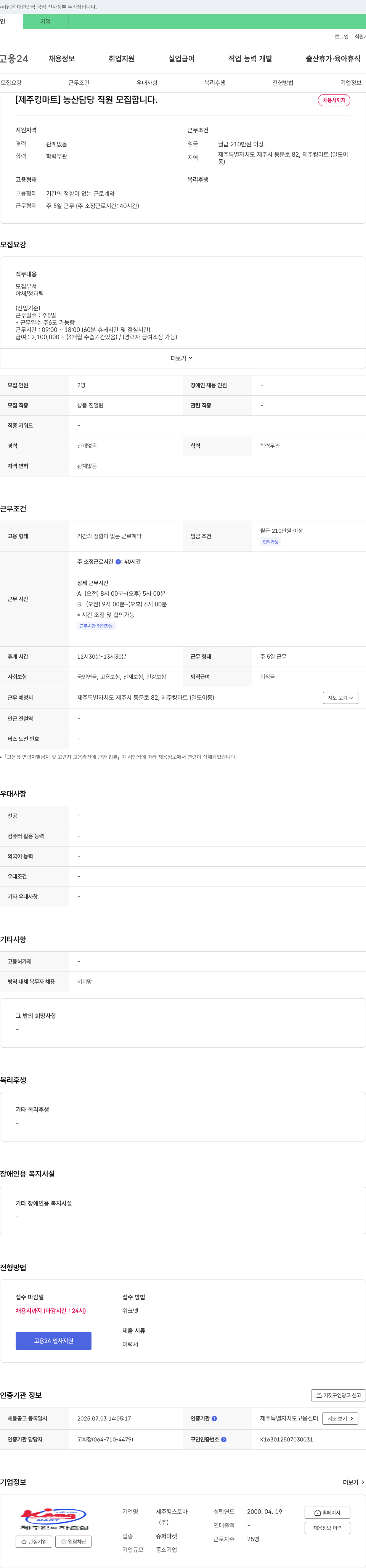366x1568 pixels.
Task: Click the 12시30분~13시30분 break time value
Action: tap(102, 657)
